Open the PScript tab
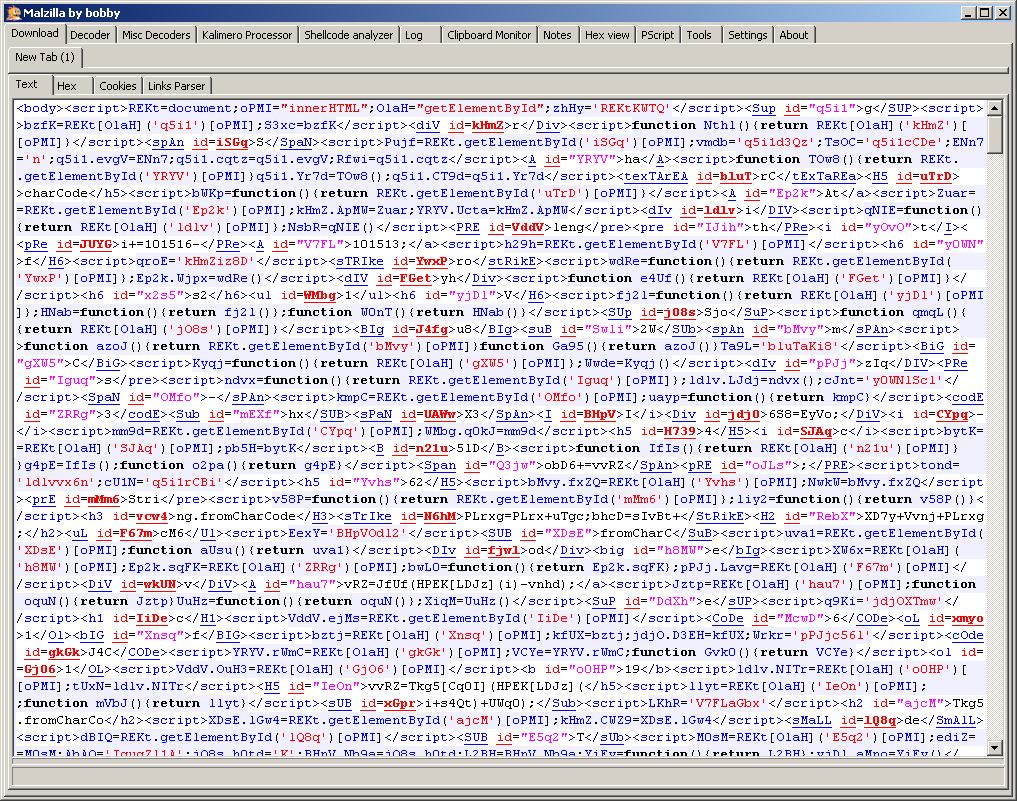The width and height of the screenshot is (1017, 801). click(x=658, y=35)
